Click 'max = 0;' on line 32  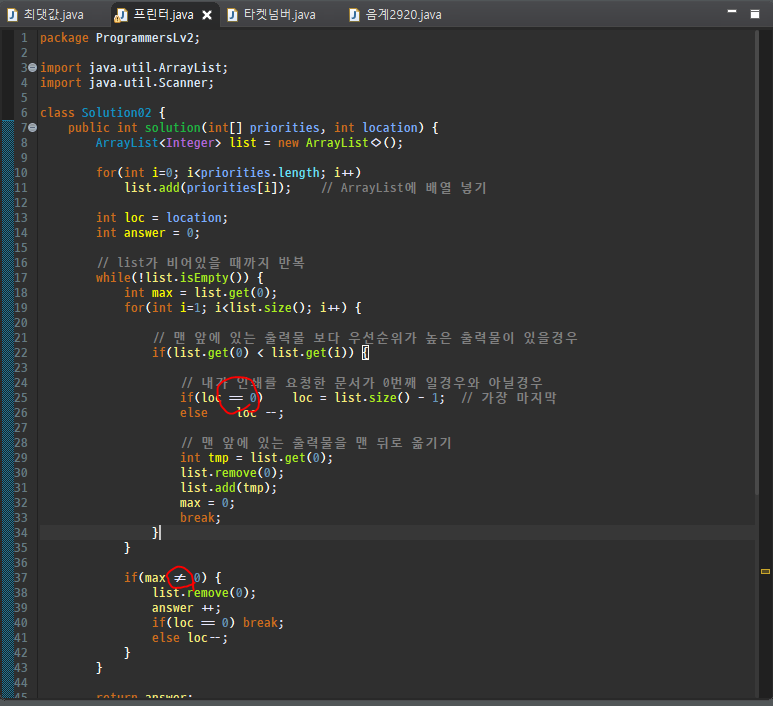tap(207, 503)
